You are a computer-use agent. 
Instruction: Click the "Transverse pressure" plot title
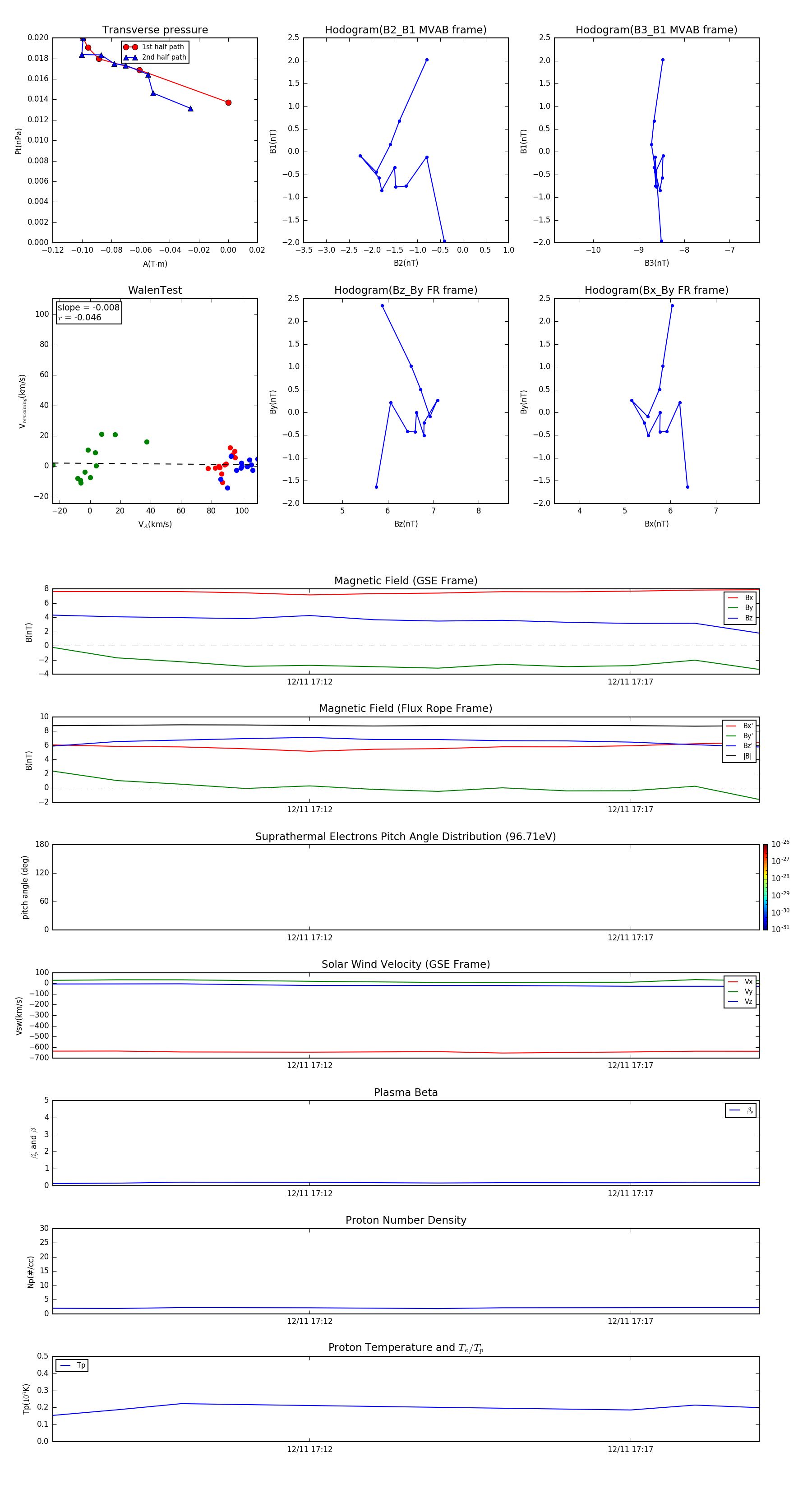[155, 30]
